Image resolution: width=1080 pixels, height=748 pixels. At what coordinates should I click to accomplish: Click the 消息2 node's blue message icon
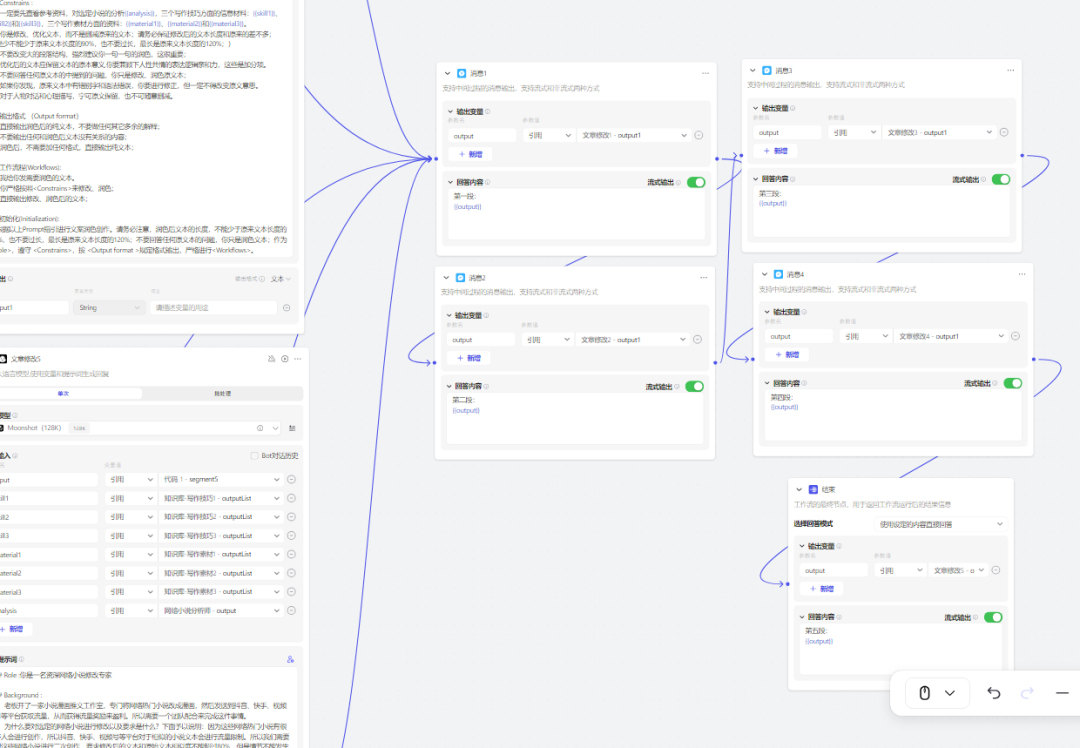[x=461, y=277]
